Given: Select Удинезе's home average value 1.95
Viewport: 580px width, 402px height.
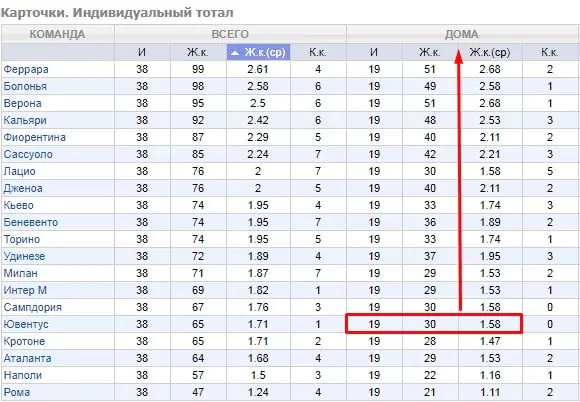Looking at the screenshot, I should 490,256.
